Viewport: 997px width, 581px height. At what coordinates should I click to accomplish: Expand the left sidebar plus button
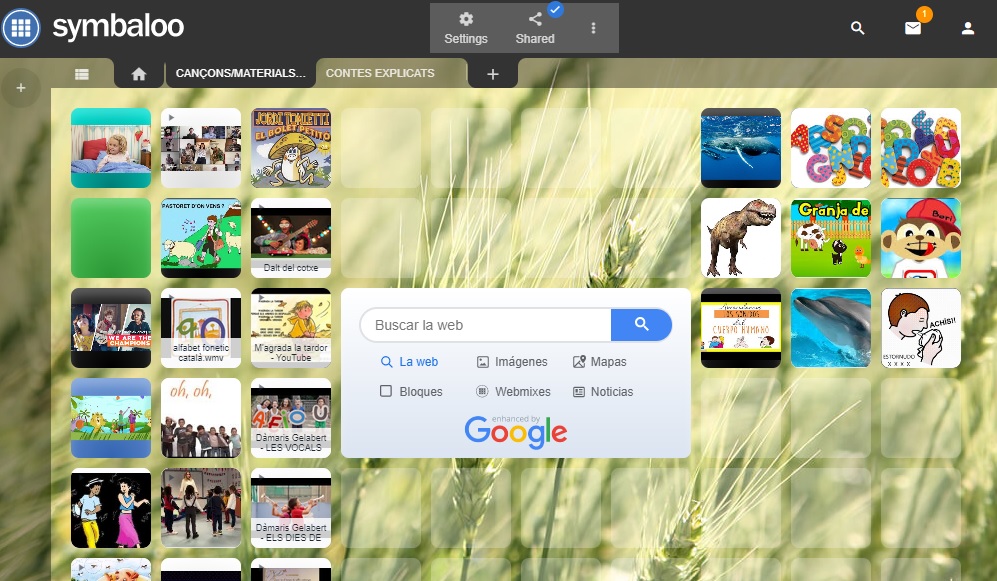pos(21,89)
